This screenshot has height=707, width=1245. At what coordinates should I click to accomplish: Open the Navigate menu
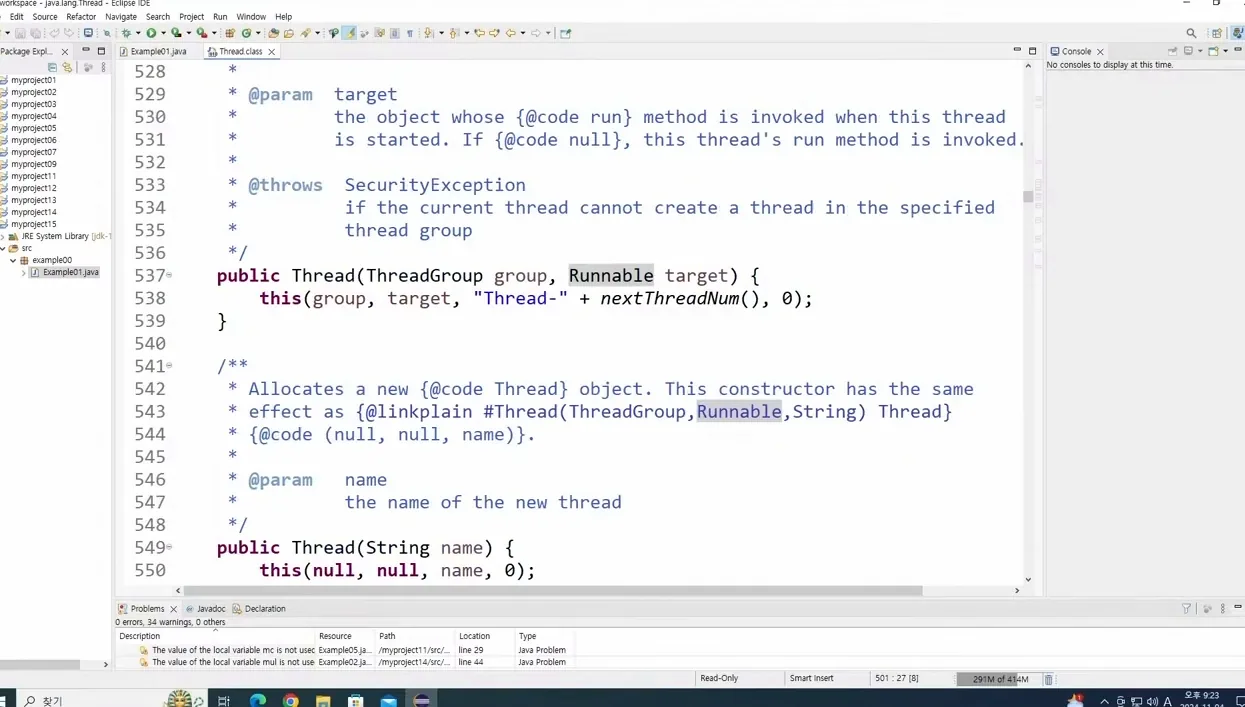click(x=121, y=17)
